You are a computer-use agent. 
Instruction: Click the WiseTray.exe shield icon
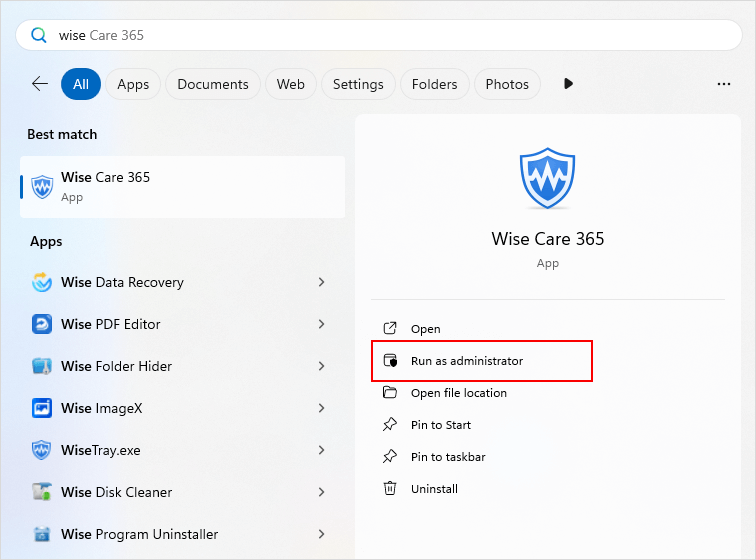coord(42,450)
